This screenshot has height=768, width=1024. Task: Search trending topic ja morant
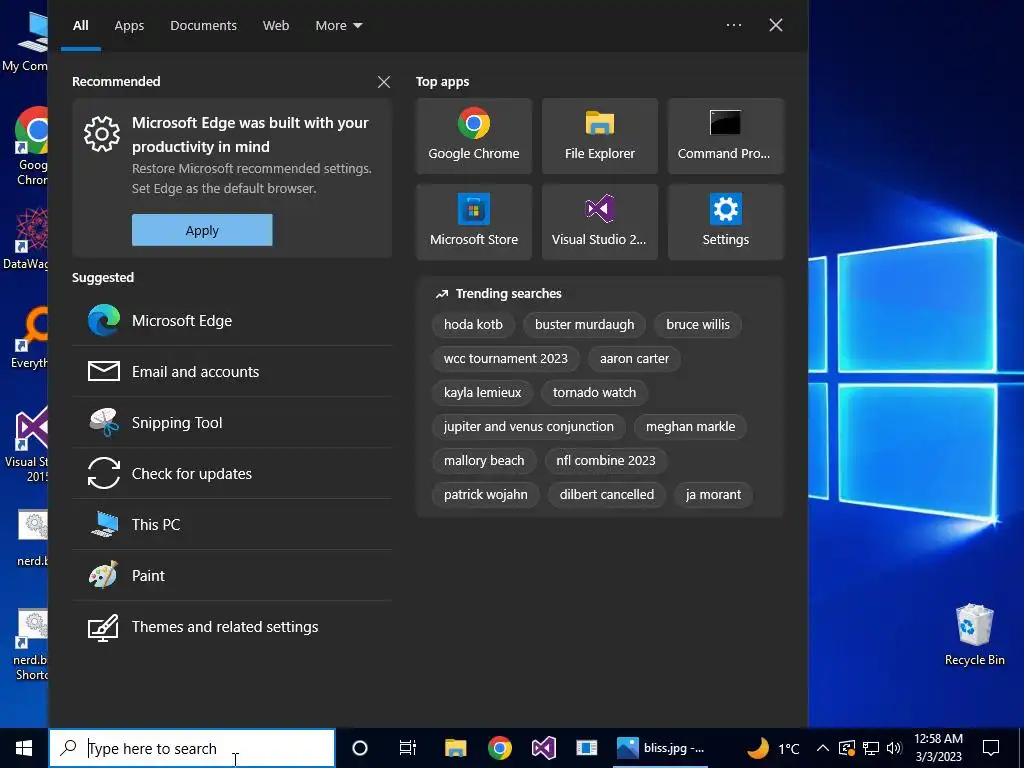(713, 494)
